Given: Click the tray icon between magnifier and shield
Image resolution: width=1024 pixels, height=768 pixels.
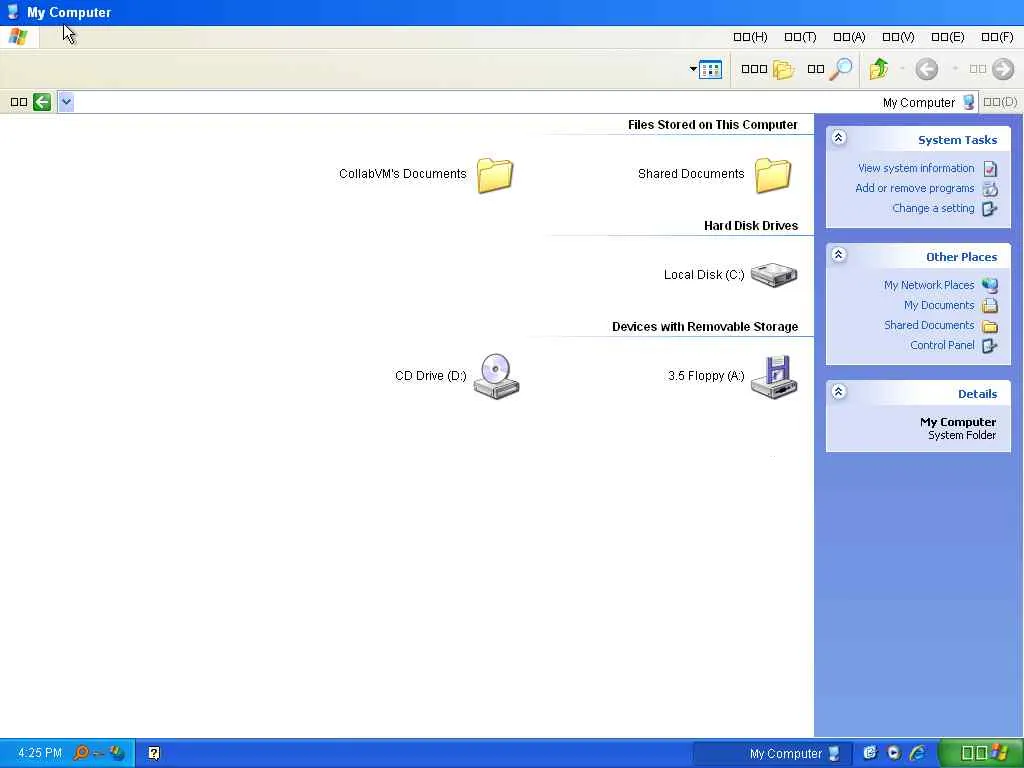Looking at the screenshot, I should click(99, 754).
